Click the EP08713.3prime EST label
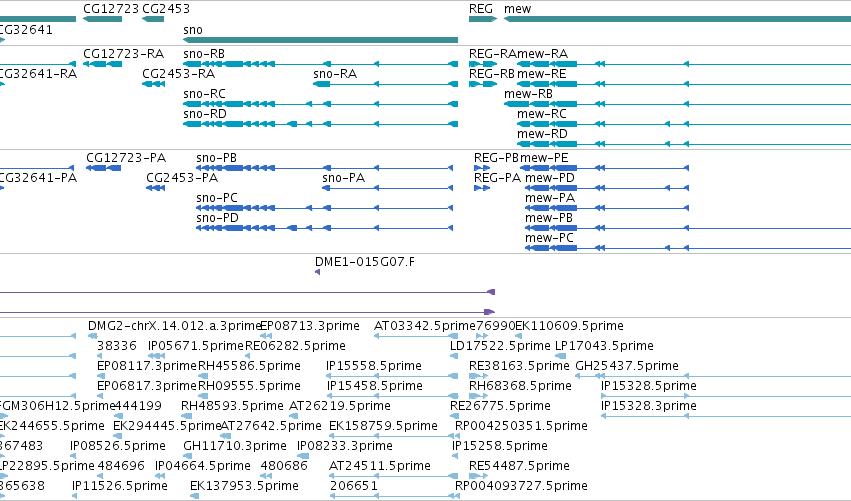Screen dimensions: 851x501 tap(310, 326)
